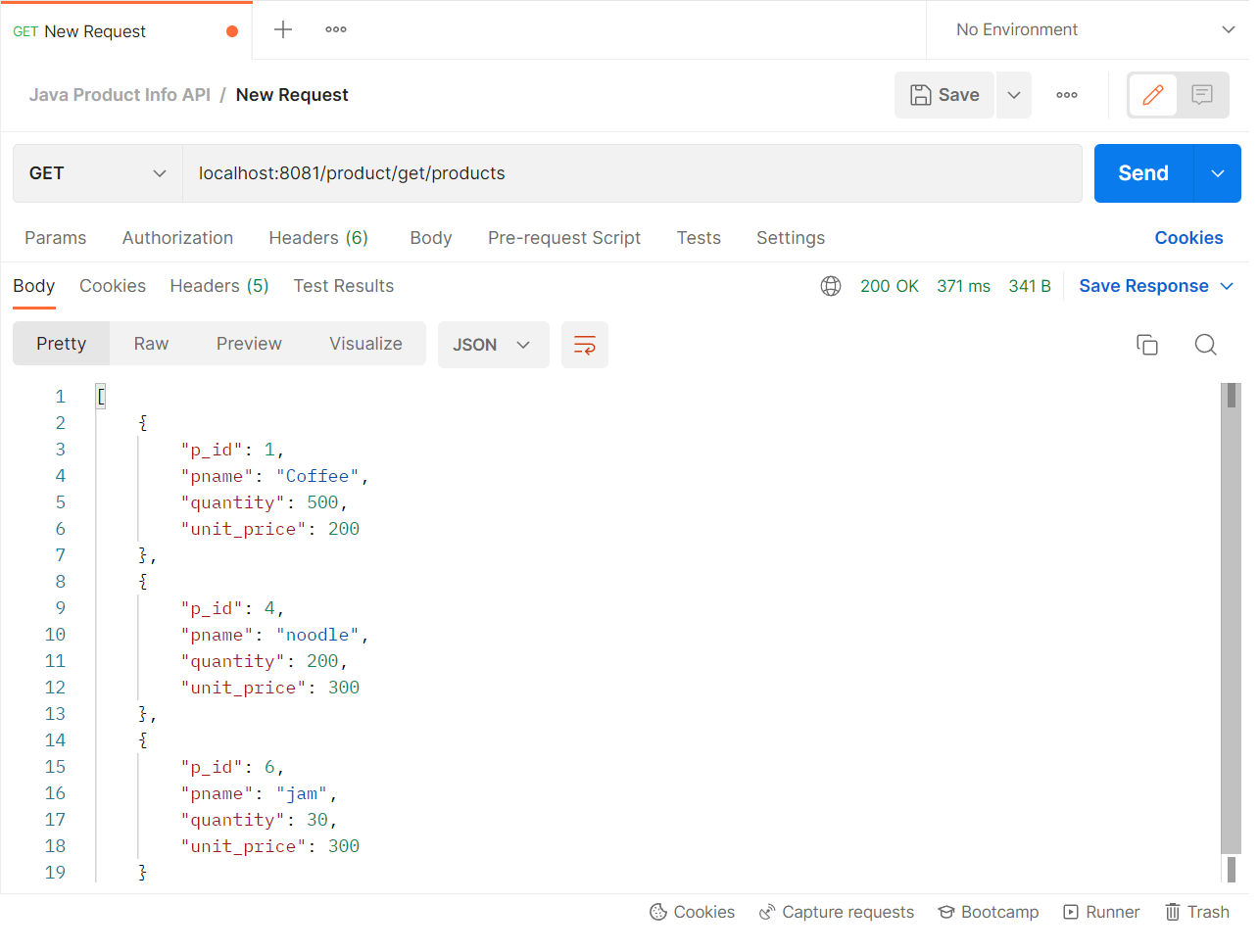This screenshot has height=952, width=1258.
Task: Toggle line wrapping in the response viewer
Action: click(584, 345)
